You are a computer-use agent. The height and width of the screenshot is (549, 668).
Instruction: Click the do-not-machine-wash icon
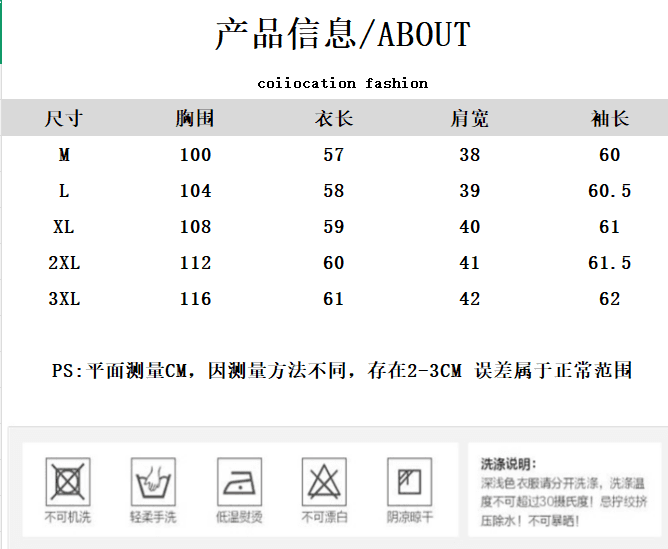68,482
